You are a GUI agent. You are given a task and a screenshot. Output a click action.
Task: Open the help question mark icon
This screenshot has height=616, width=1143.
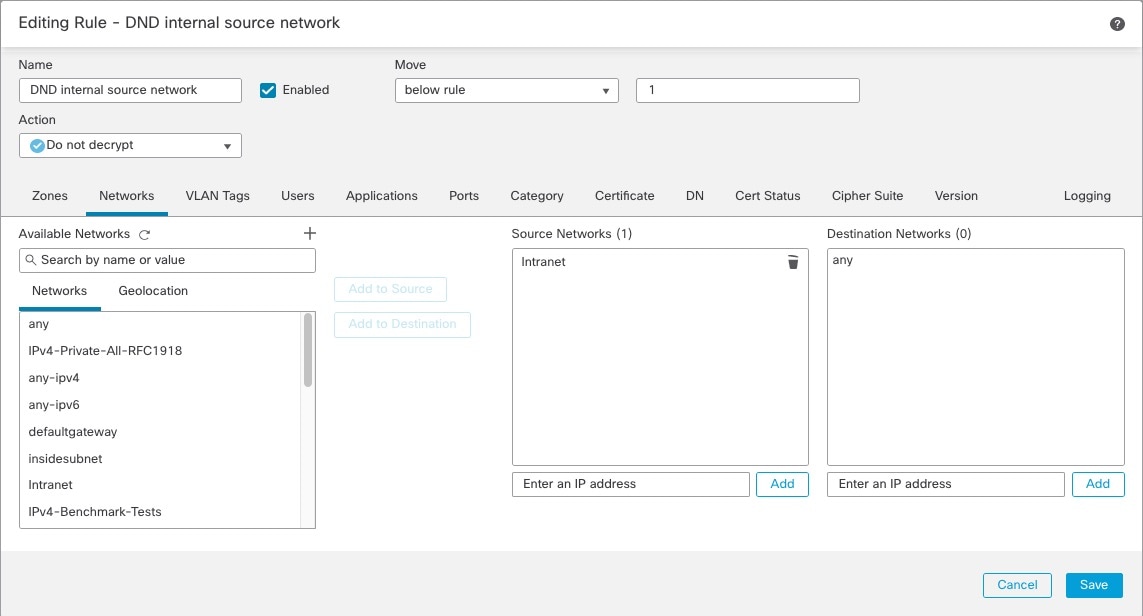click(1117, 24)
